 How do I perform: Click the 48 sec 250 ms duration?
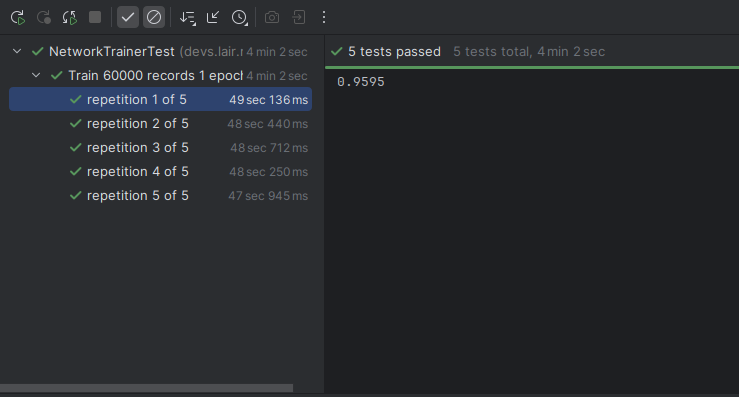tap(268, 172)
